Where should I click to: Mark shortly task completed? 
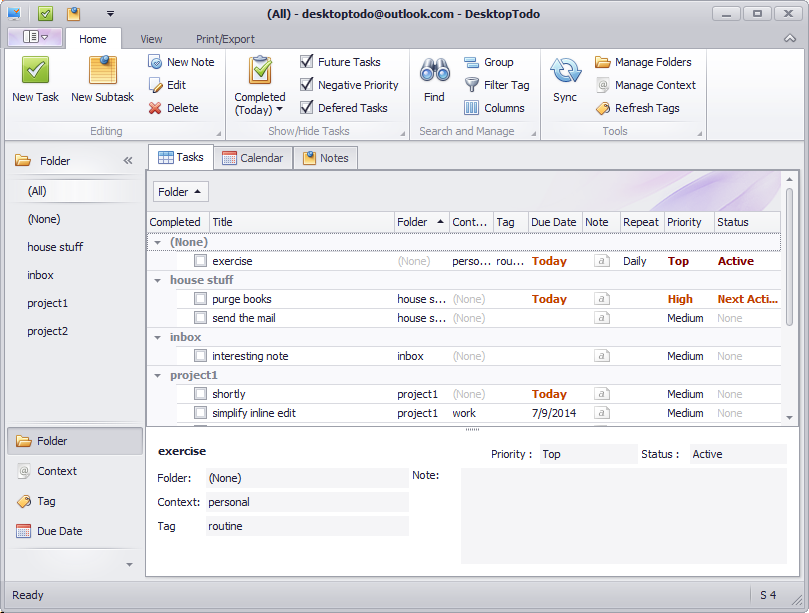point(200,394)
